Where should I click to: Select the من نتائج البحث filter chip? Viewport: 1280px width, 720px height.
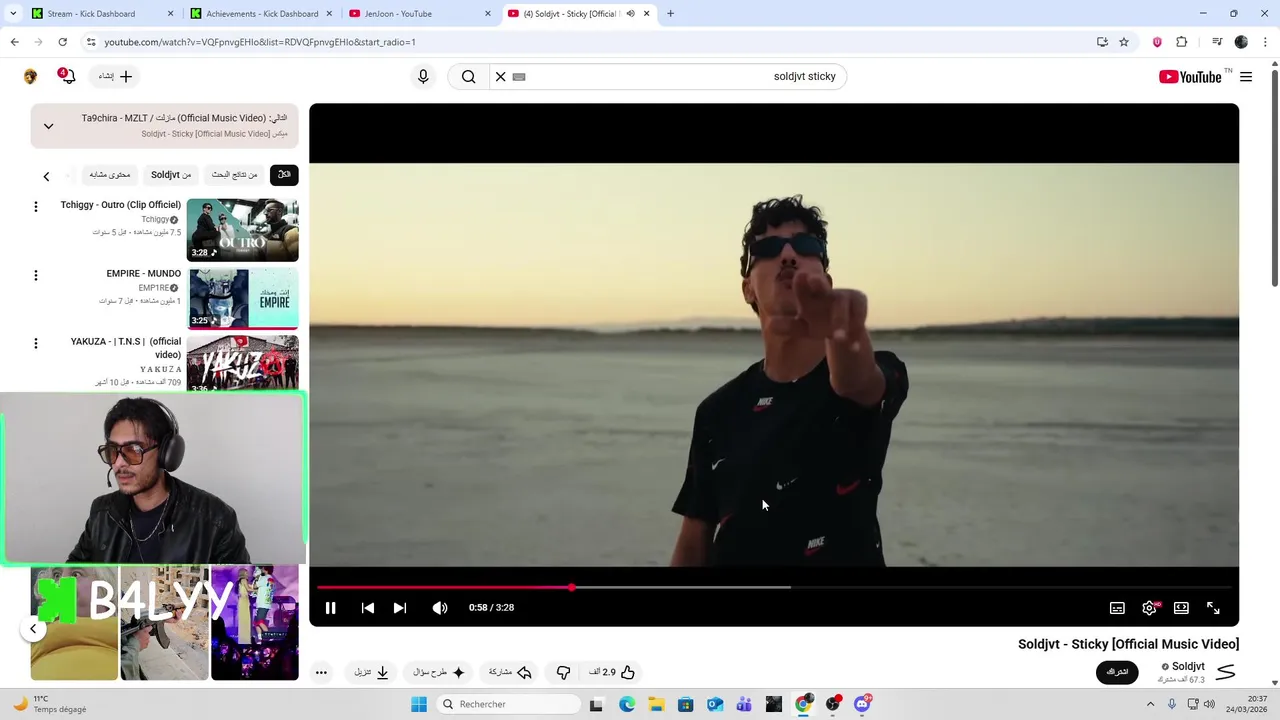coord(235,175)
